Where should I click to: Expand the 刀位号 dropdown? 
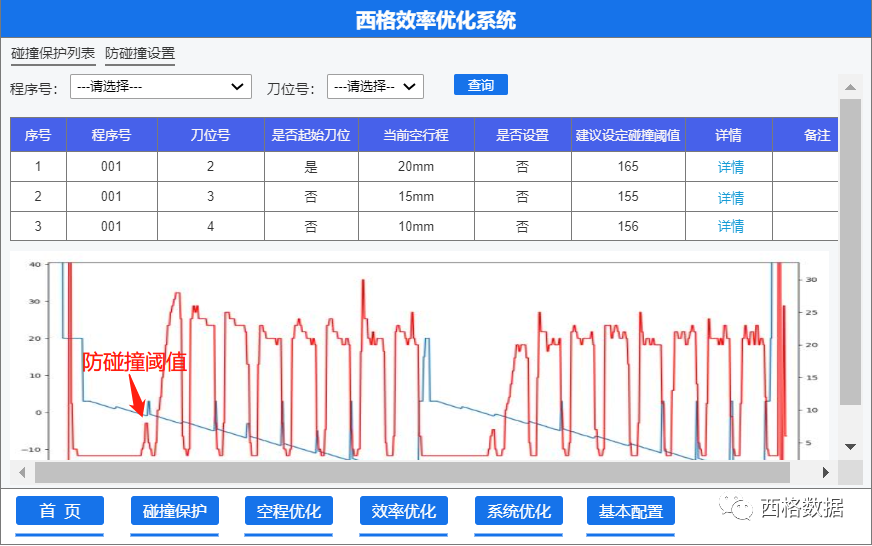375,87
